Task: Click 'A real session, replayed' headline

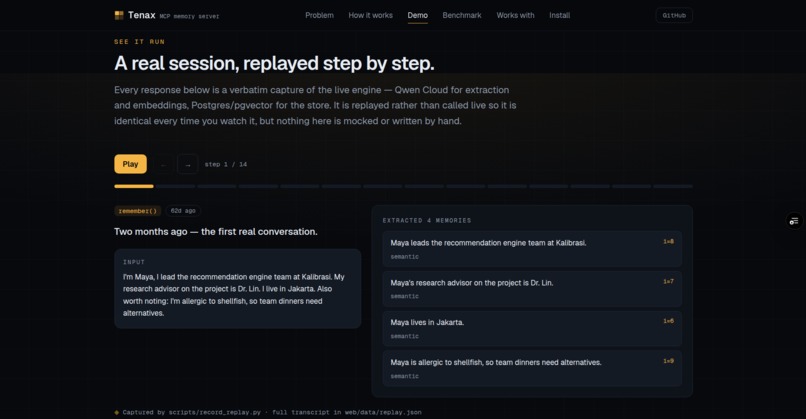Action: coord(274,63)
